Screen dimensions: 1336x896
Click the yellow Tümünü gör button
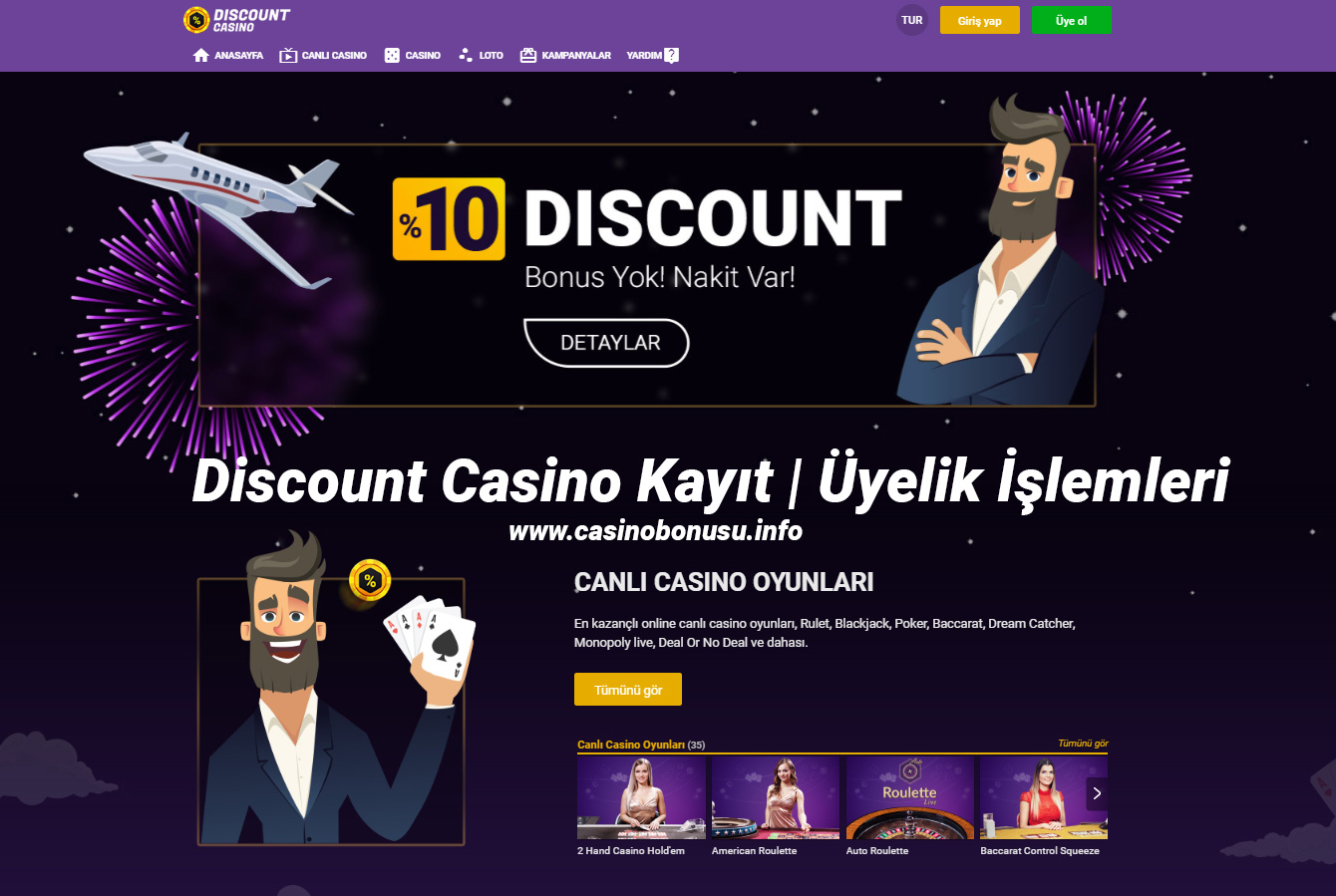(628, 690)
